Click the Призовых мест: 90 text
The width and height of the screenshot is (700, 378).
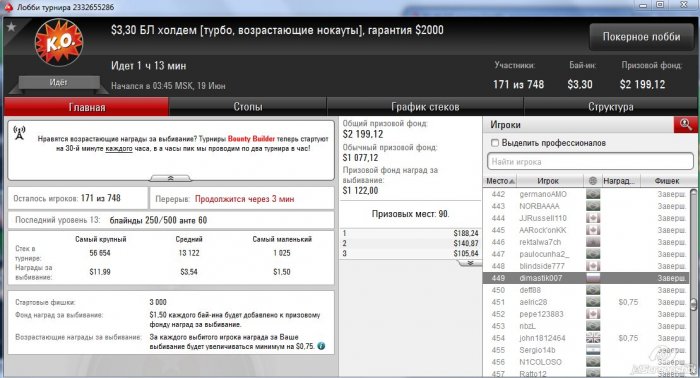pyautogui.click(x=410, y=214)
